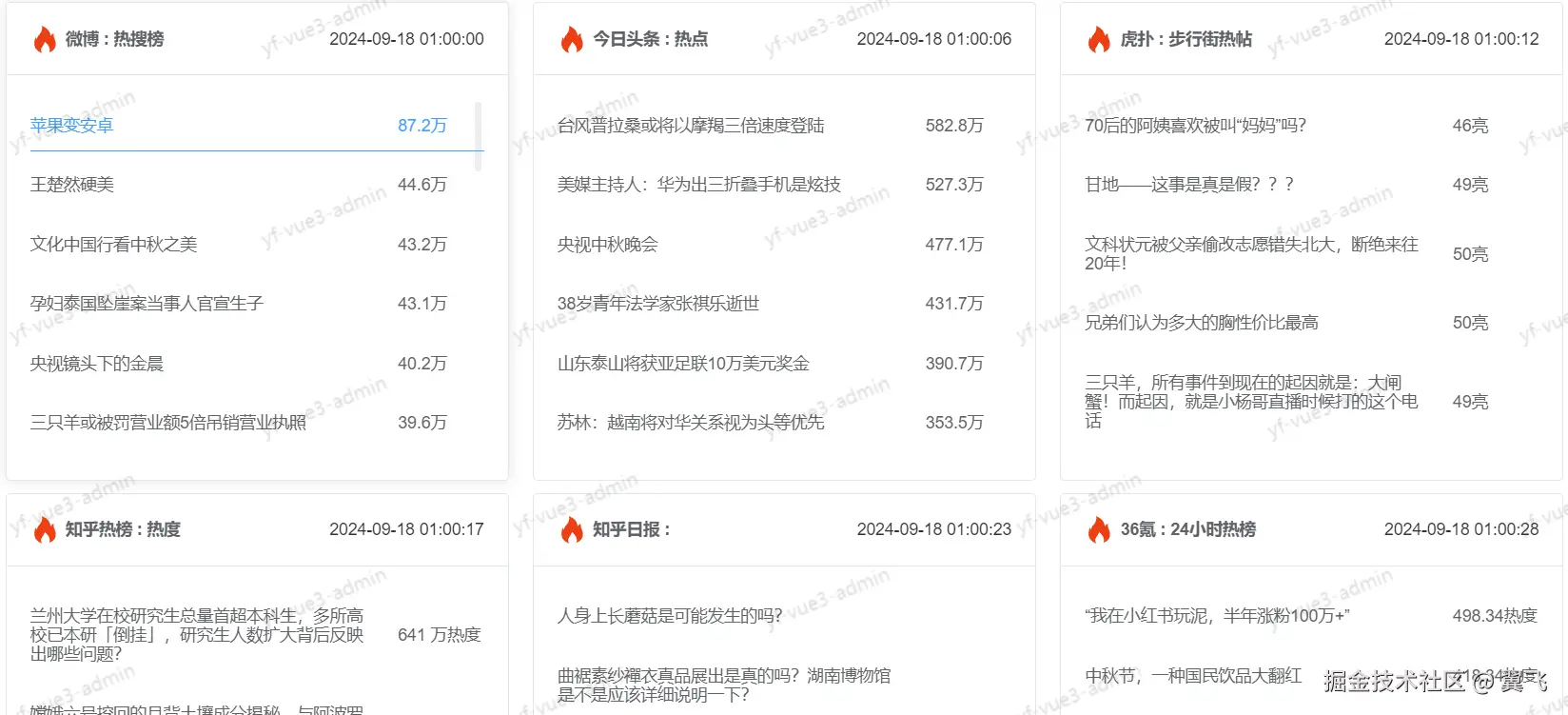Open 苏林:越南将对华关系视为头等优先 headline
This screenshot has width=1568, height=715.
click(x=691, y=423)
